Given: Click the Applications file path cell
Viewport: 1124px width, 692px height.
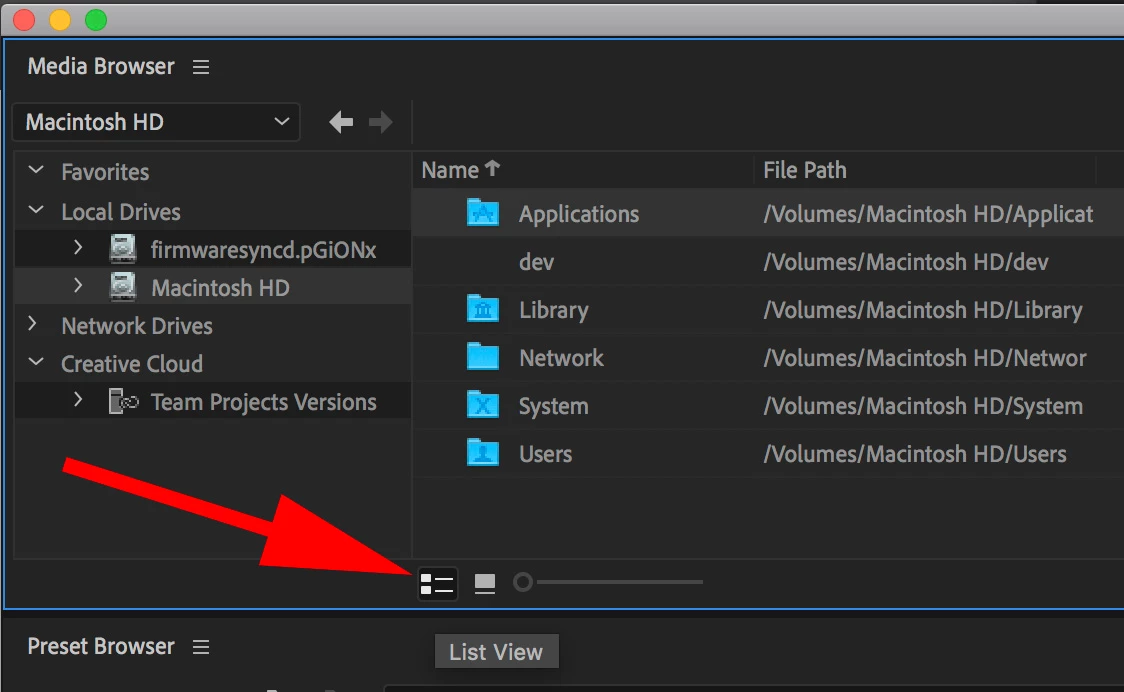Looking at the screenshot, I should tap(928, 214).
